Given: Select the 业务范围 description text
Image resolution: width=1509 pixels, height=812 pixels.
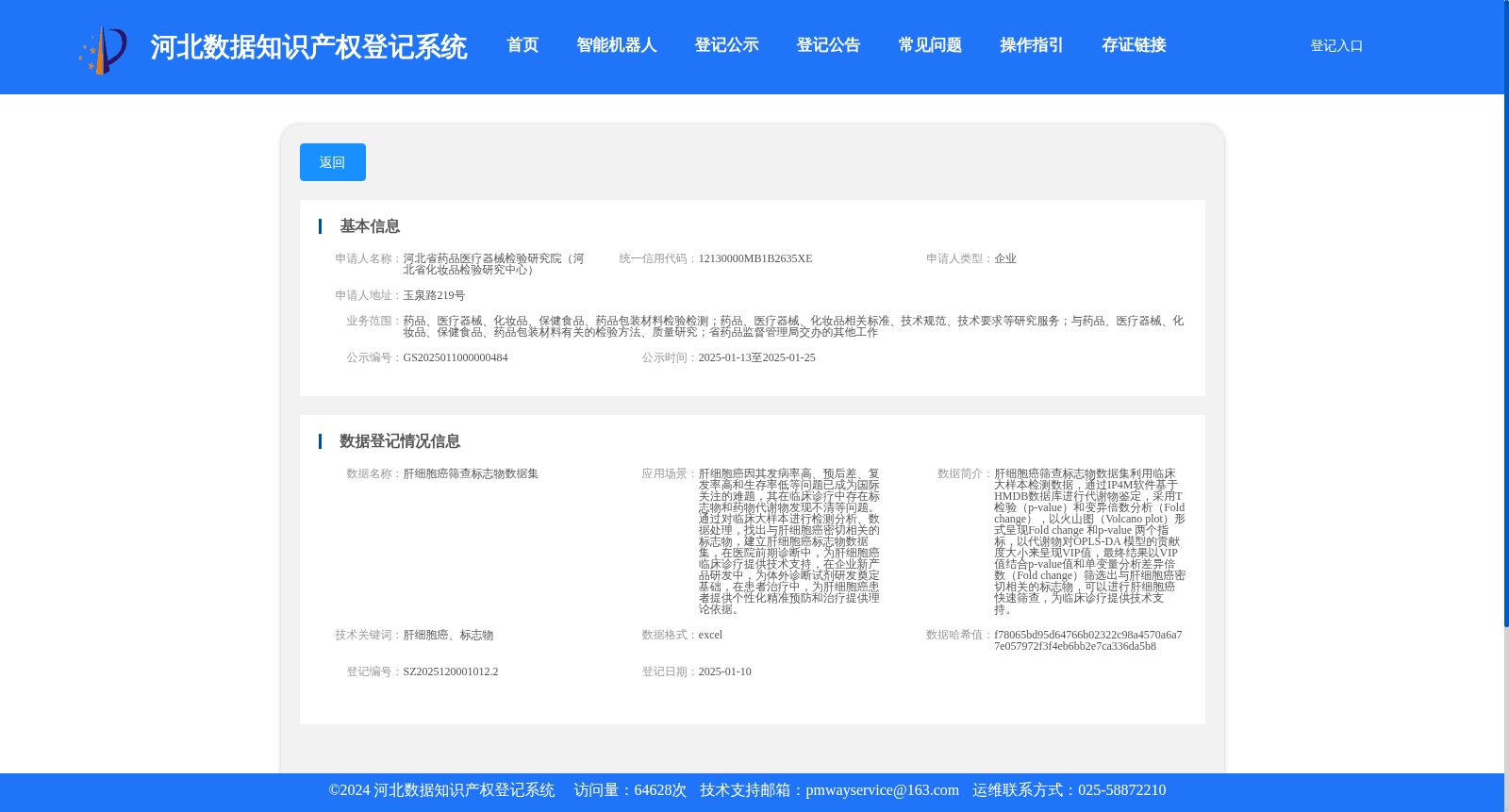Looking at the screenshot, I should point(793,326).
